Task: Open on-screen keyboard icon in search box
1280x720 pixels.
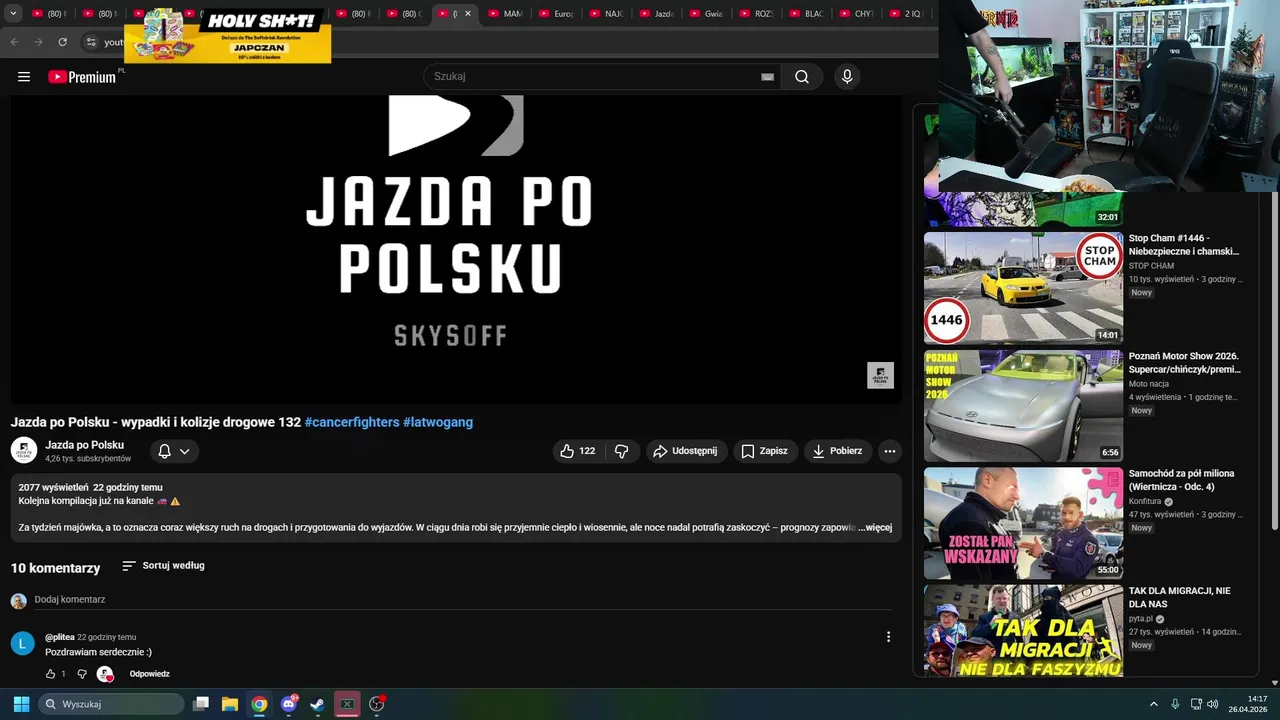Action: [x=767, y=77]
